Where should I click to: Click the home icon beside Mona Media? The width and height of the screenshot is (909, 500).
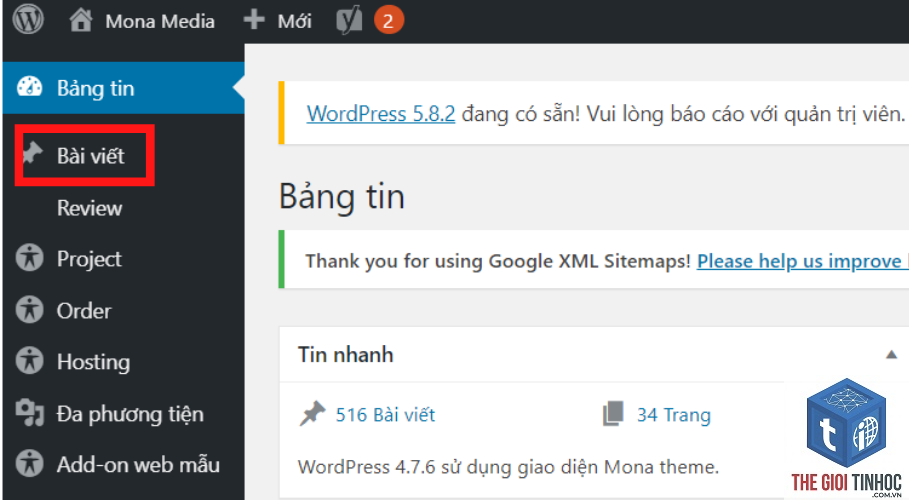pyautogui.click(x=81, y=20)
